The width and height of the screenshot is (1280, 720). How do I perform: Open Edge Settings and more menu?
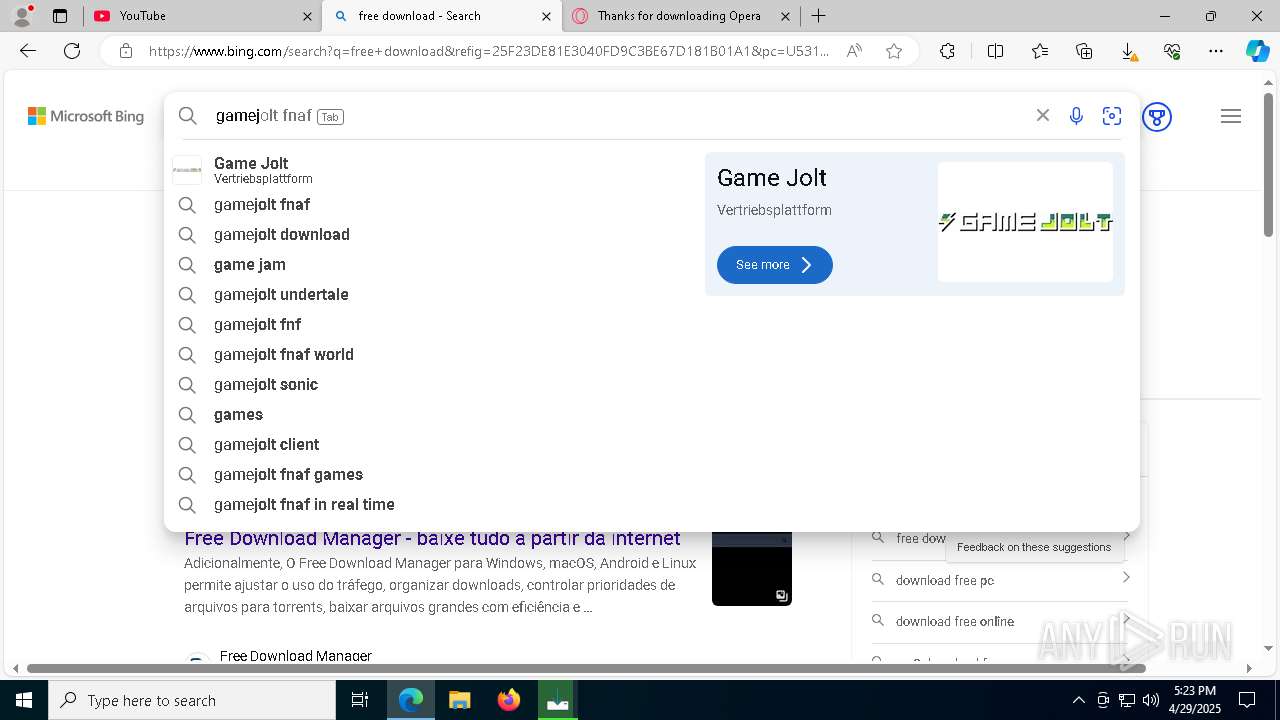1216,51
